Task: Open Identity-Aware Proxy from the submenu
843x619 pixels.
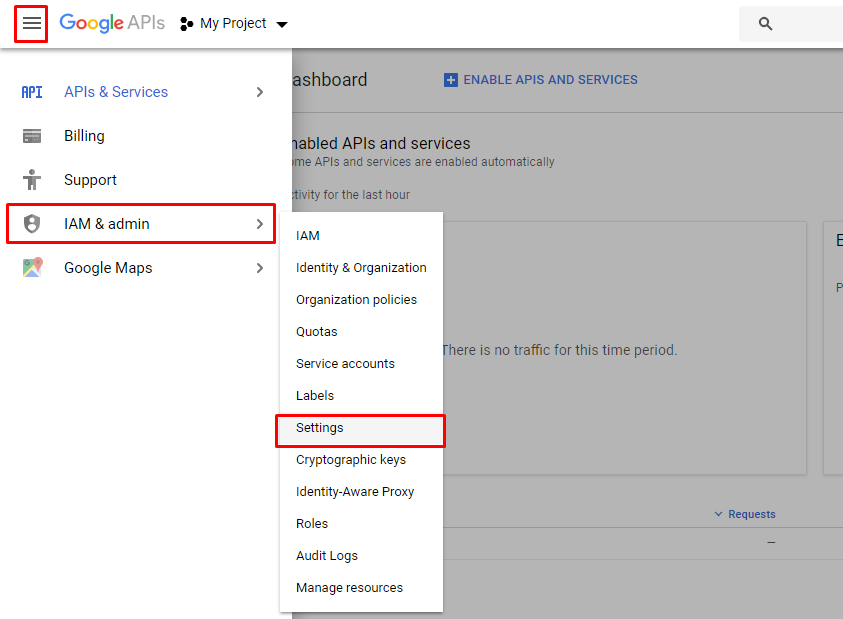Action: tap(361, 492)
